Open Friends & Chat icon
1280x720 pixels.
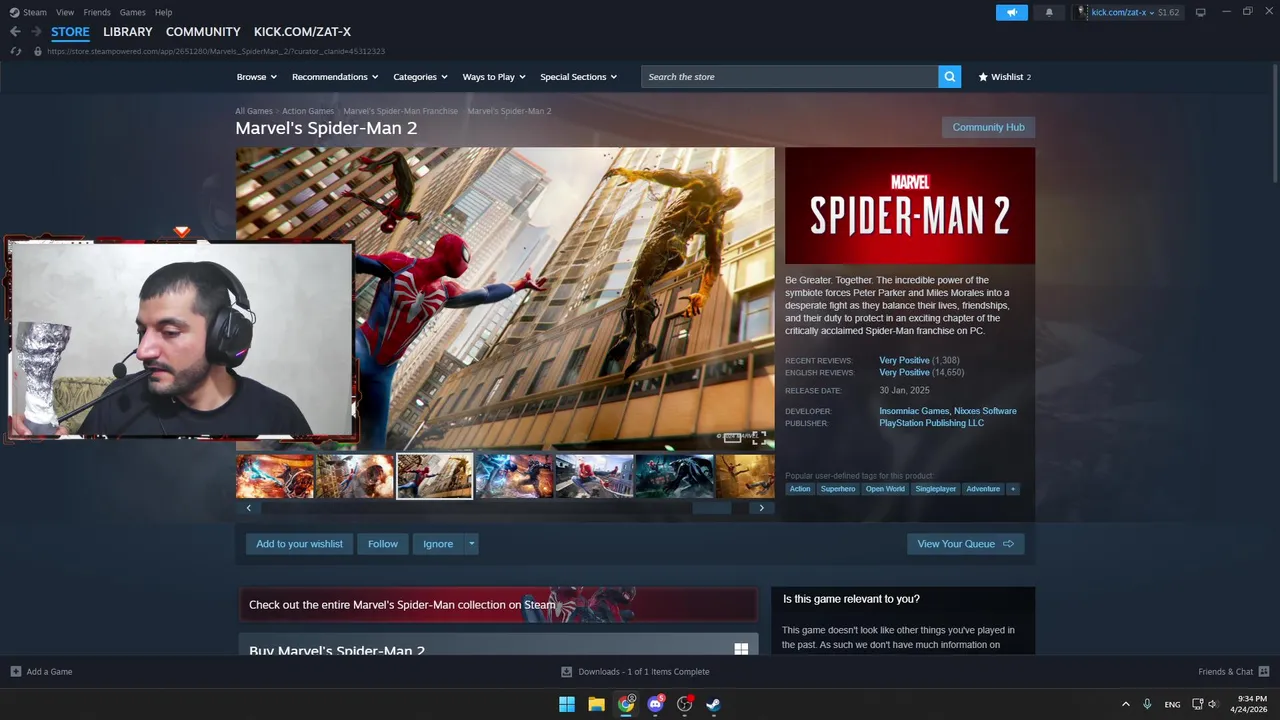(x=1264, y=672)
